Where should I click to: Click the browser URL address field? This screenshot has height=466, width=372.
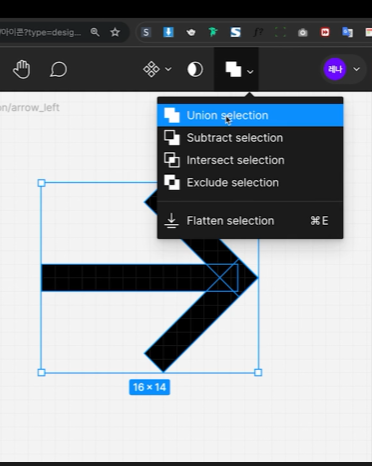pyautogui.click(x=40, y=32)
